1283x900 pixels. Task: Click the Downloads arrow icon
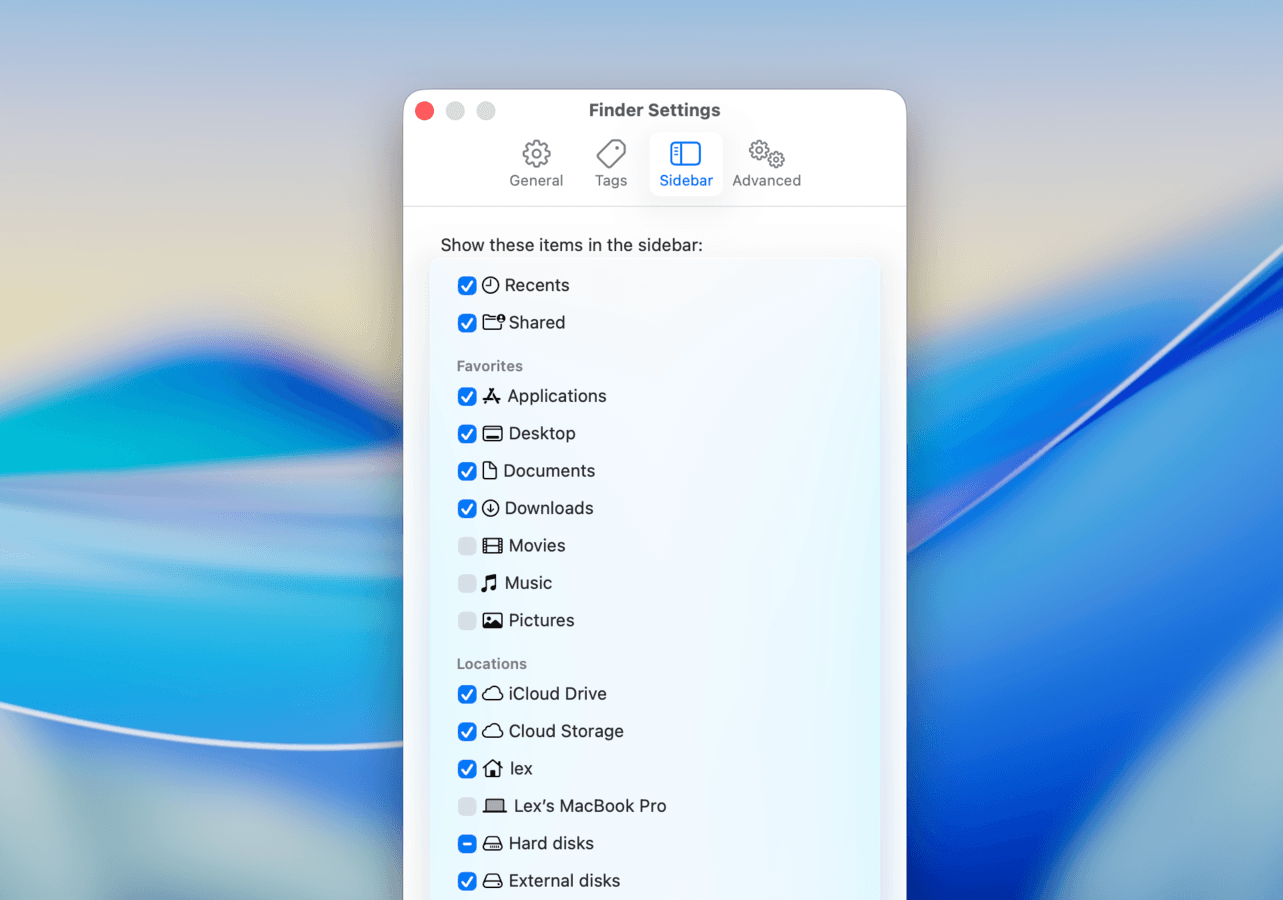(x=491, y=508)
